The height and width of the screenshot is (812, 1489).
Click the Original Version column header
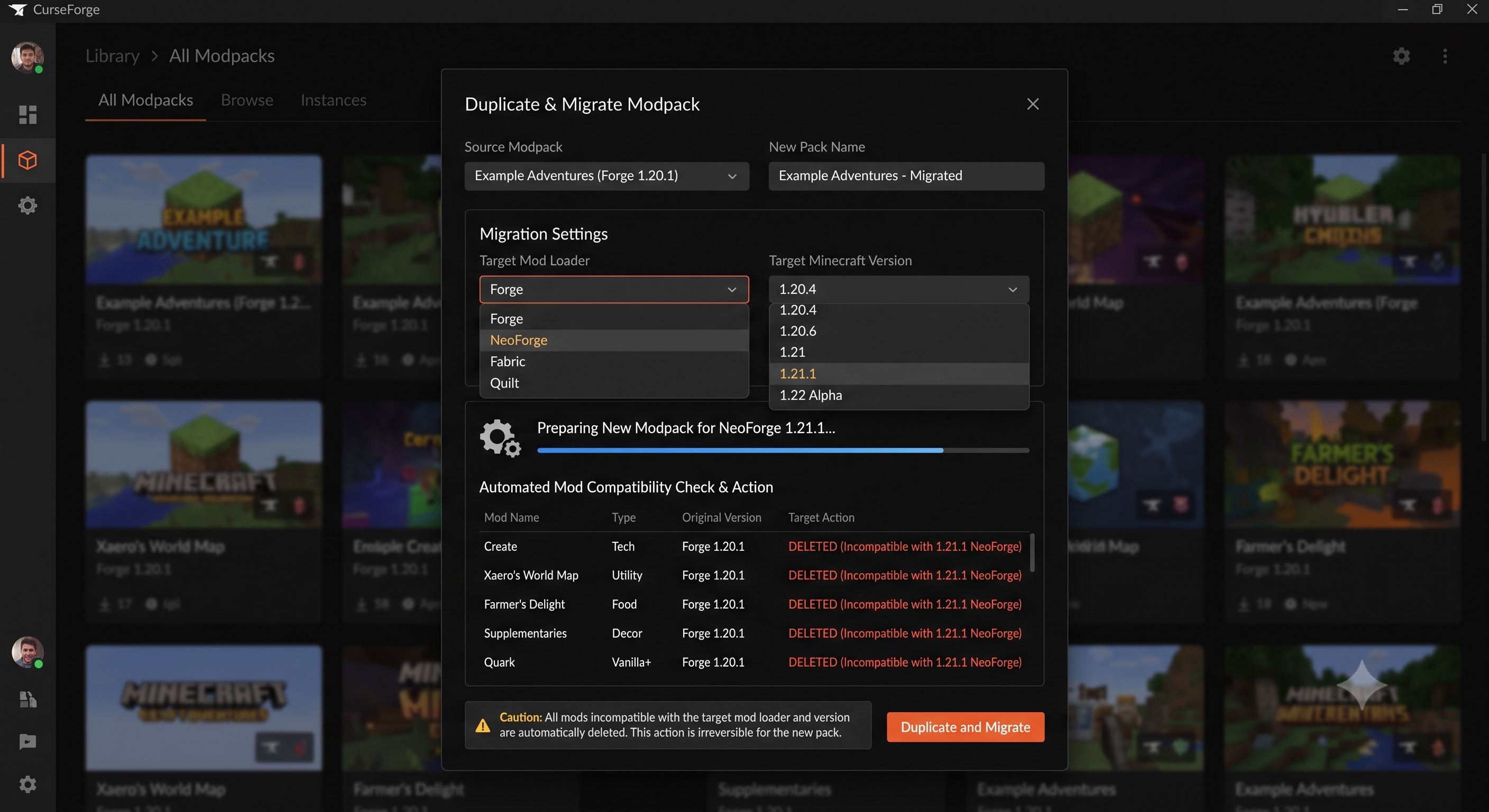point(721,518)
